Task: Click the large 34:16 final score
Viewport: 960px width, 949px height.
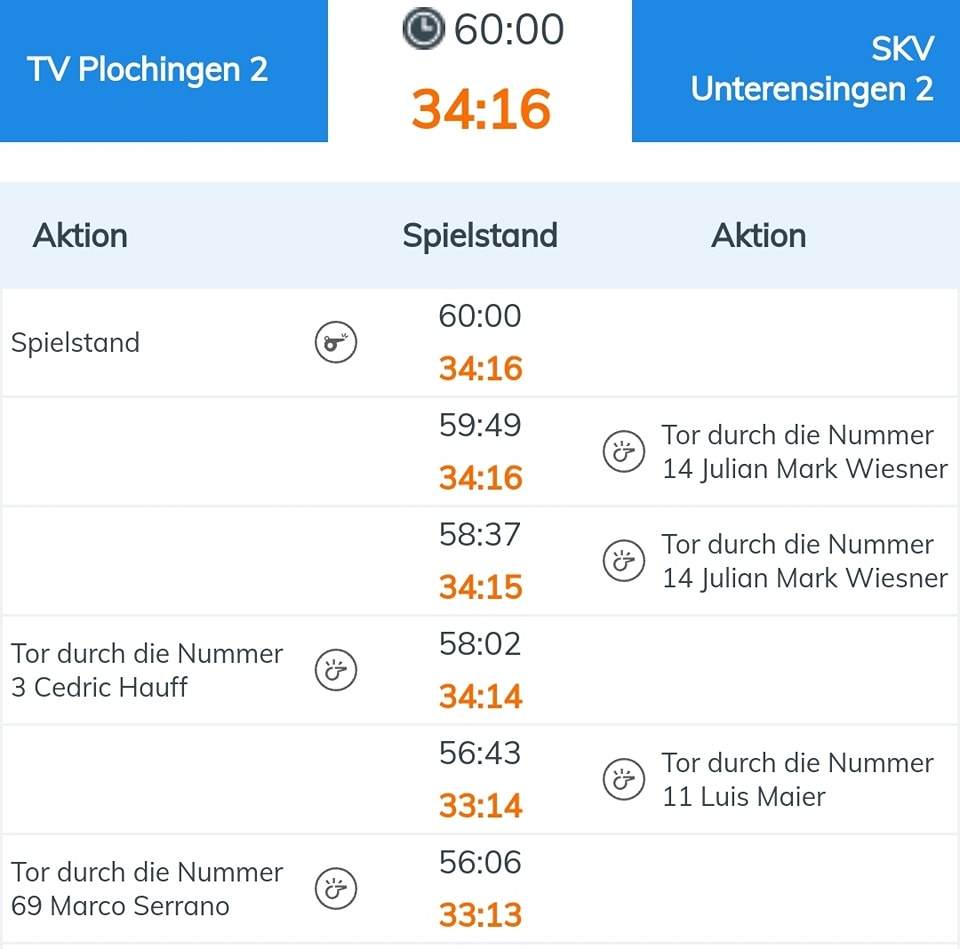Action: (x=481, y=109)
